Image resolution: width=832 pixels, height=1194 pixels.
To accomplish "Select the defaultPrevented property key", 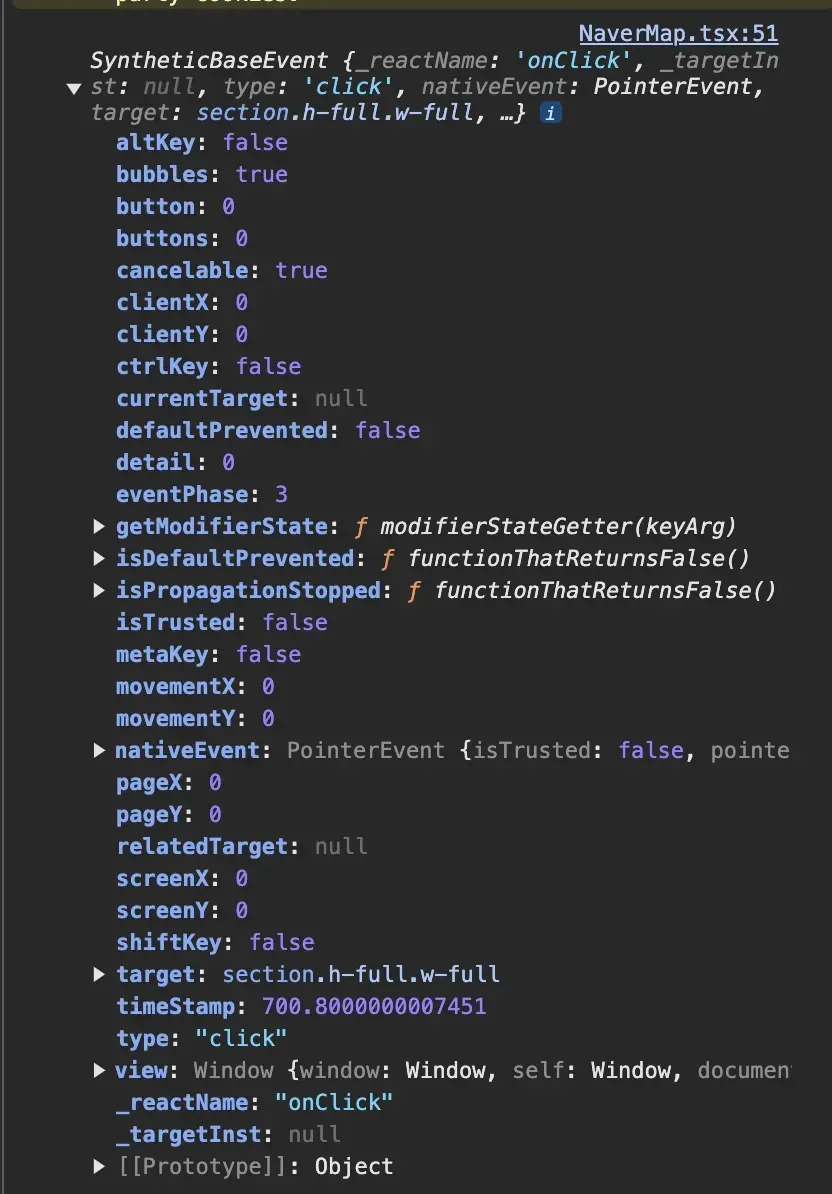I will [222, 430].
